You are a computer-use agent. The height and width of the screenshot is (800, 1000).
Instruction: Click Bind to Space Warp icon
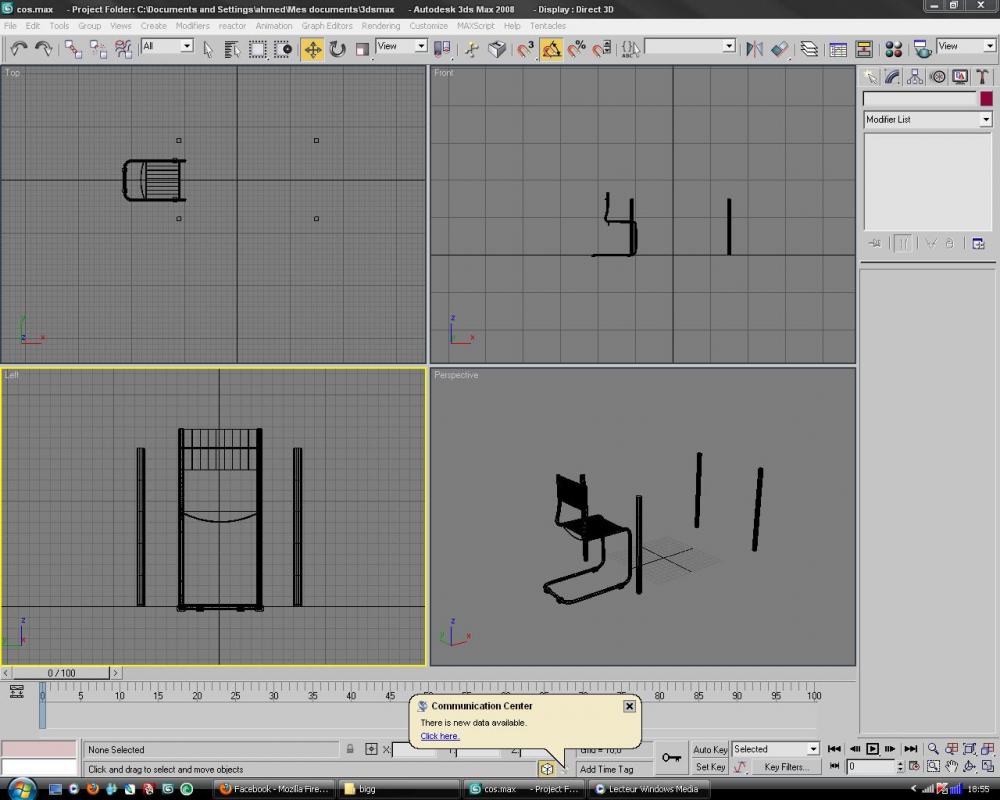click(x=123, y=49)
